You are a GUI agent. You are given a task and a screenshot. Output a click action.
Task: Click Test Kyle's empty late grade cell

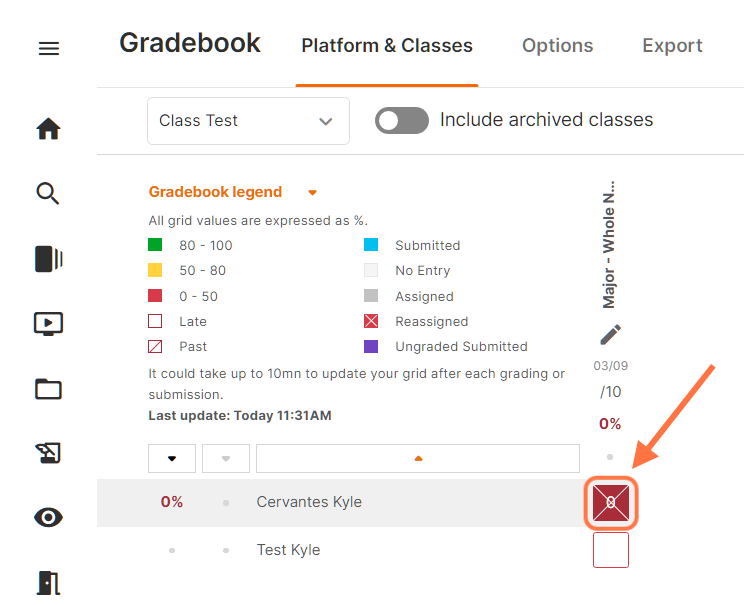pos(610,550)
